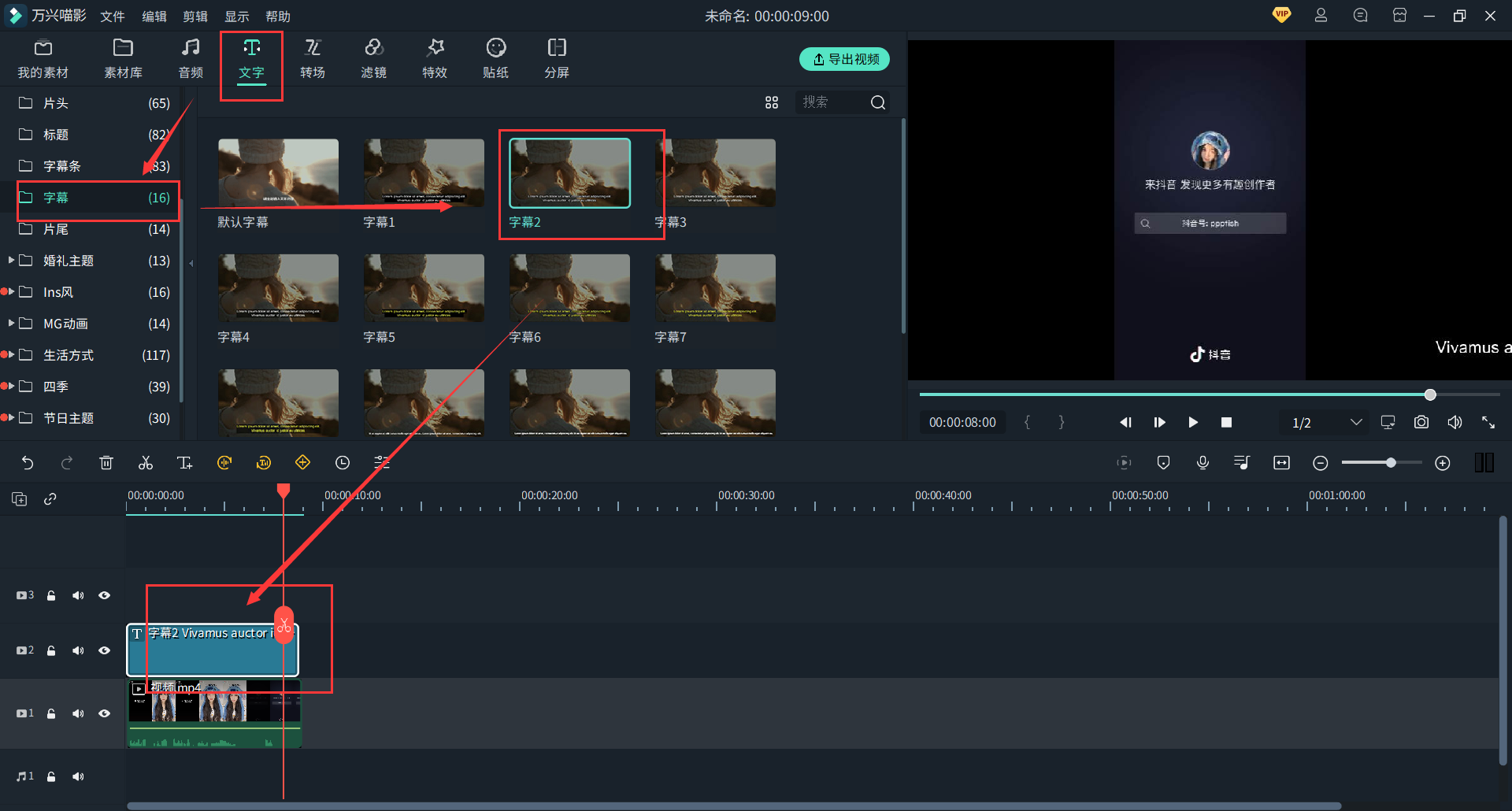Open the 剪辑 menu

pos(195,17)
